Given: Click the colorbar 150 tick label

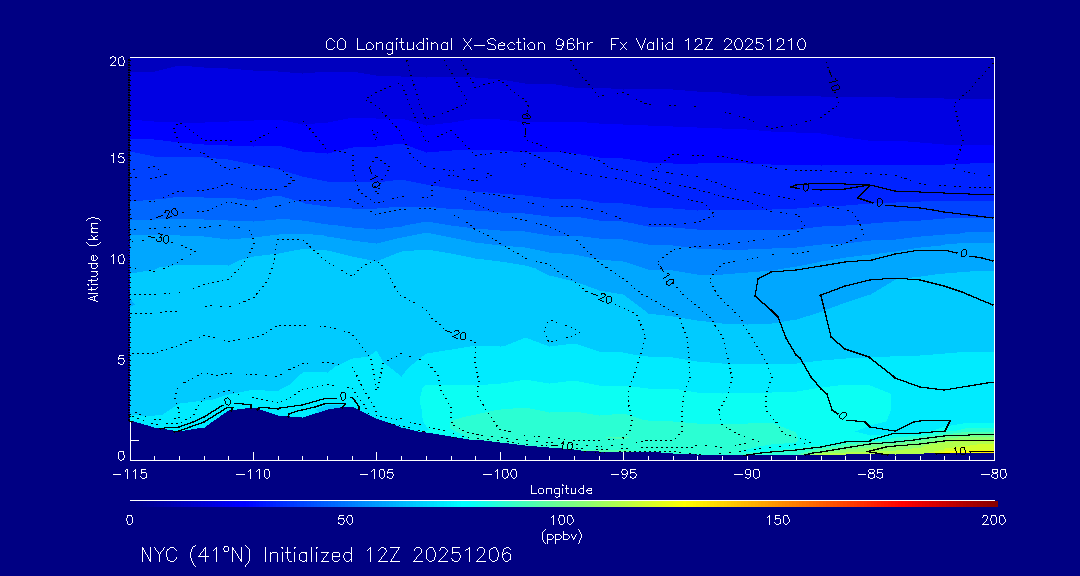Looking at the screenshot, I should click(778, 520).
